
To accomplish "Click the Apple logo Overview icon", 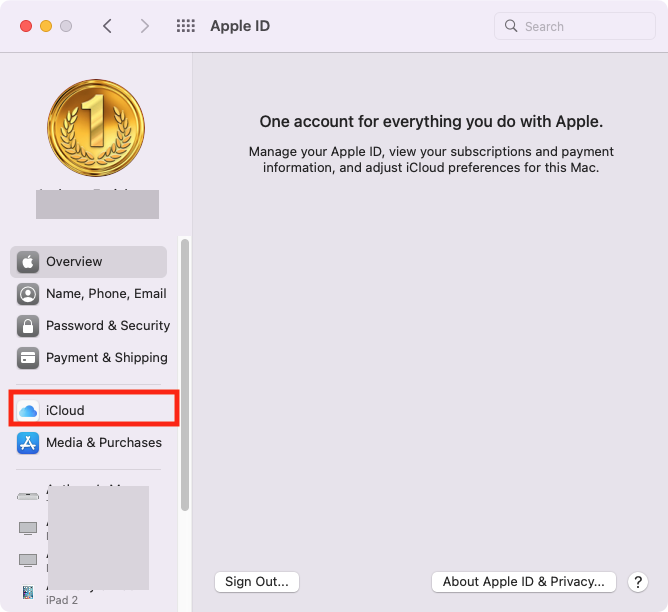I will (x=28, y=261).
